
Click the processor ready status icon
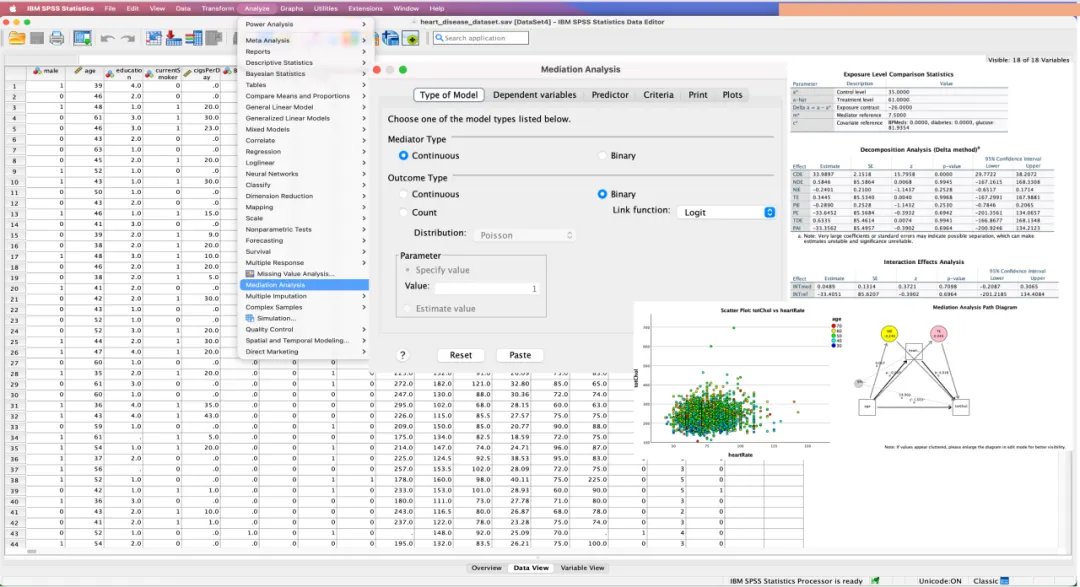(875, 581)
